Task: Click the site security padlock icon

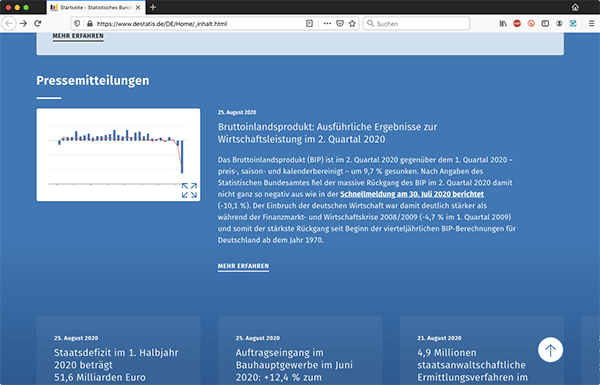Action: click(x=90, y=23)
